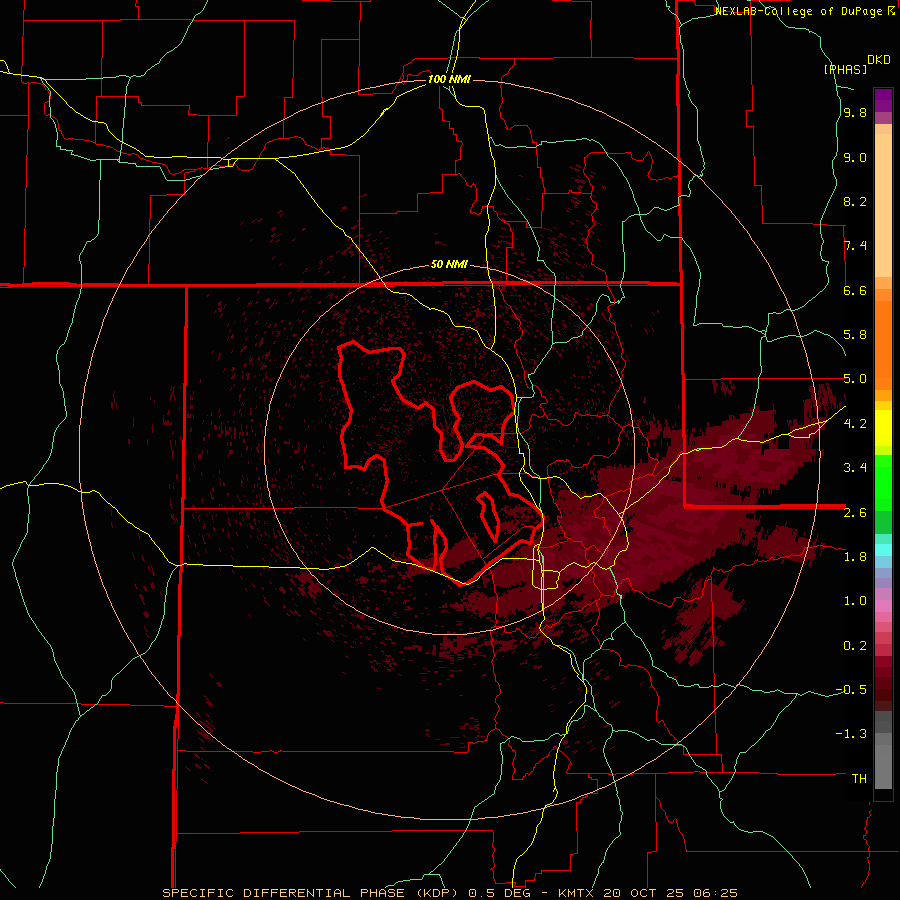Click the 6.6 value on the scale

[x=855, y=290]
